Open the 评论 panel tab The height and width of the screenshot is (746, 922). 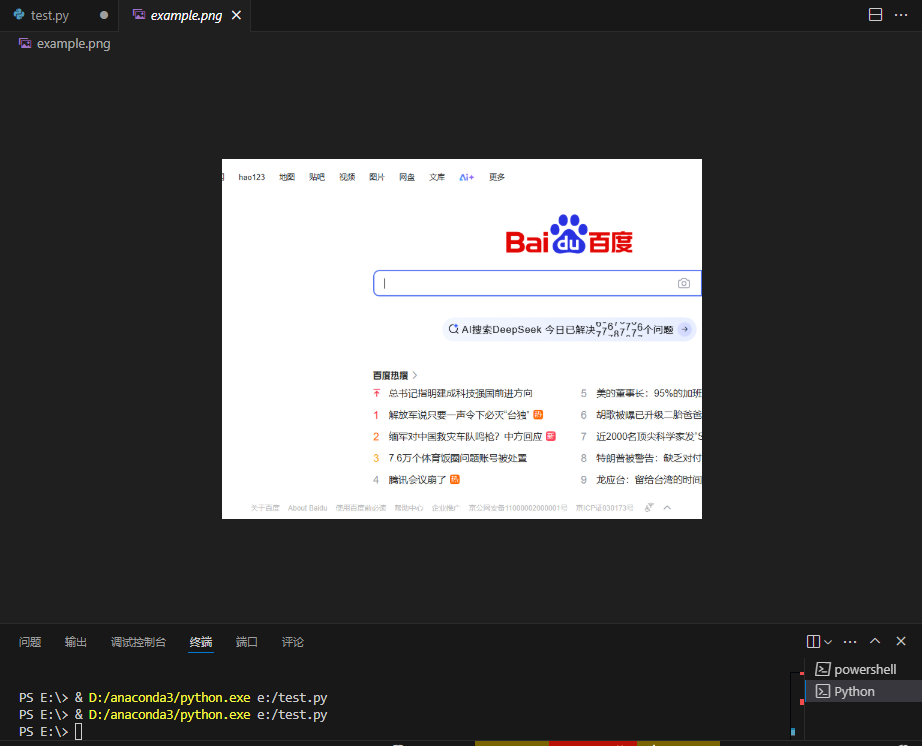coord(292,642)
